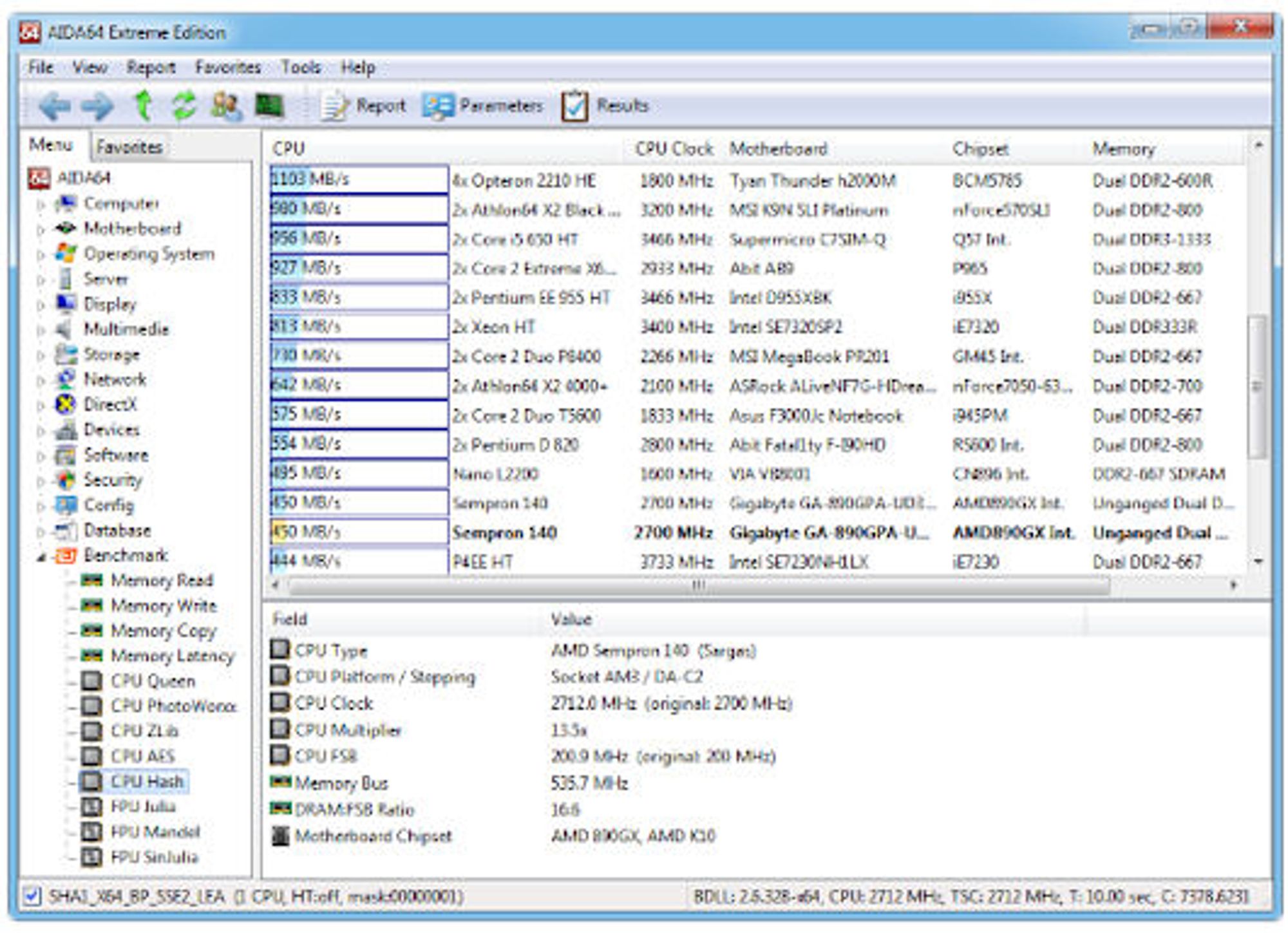Expand the Server tree node arrow
The image size is (1288, 933).
tap(41, 280)
